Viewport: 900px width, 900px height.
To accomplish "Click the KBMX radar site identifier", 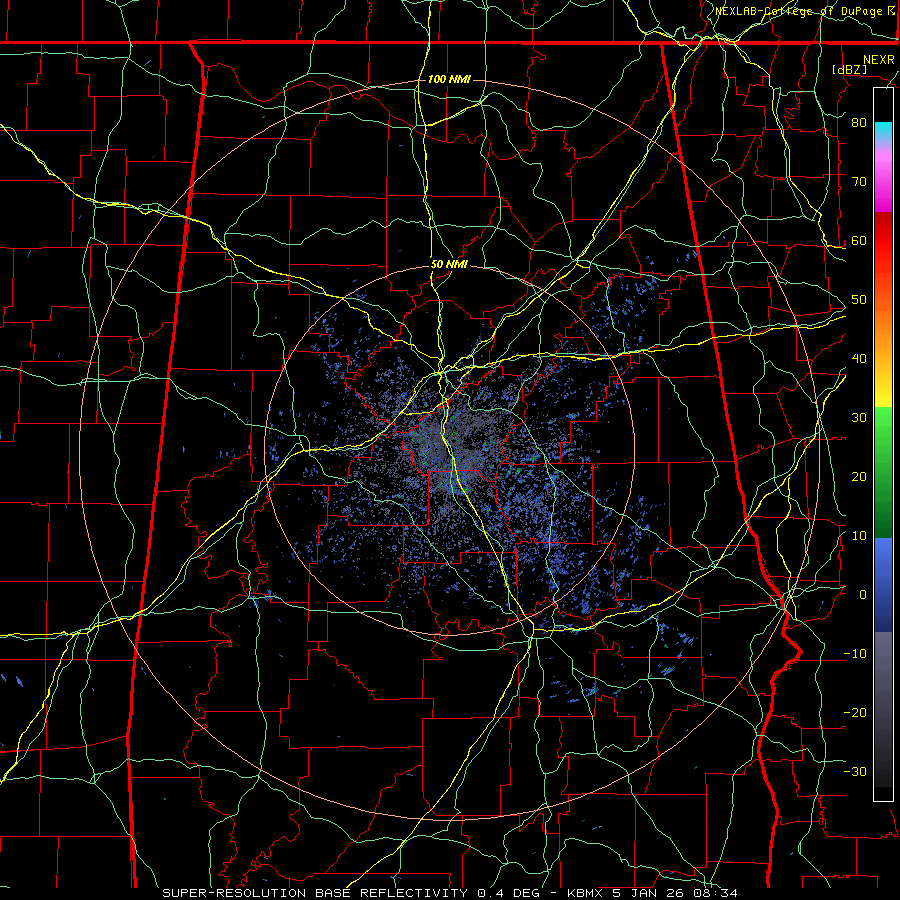I will (585, 893).
